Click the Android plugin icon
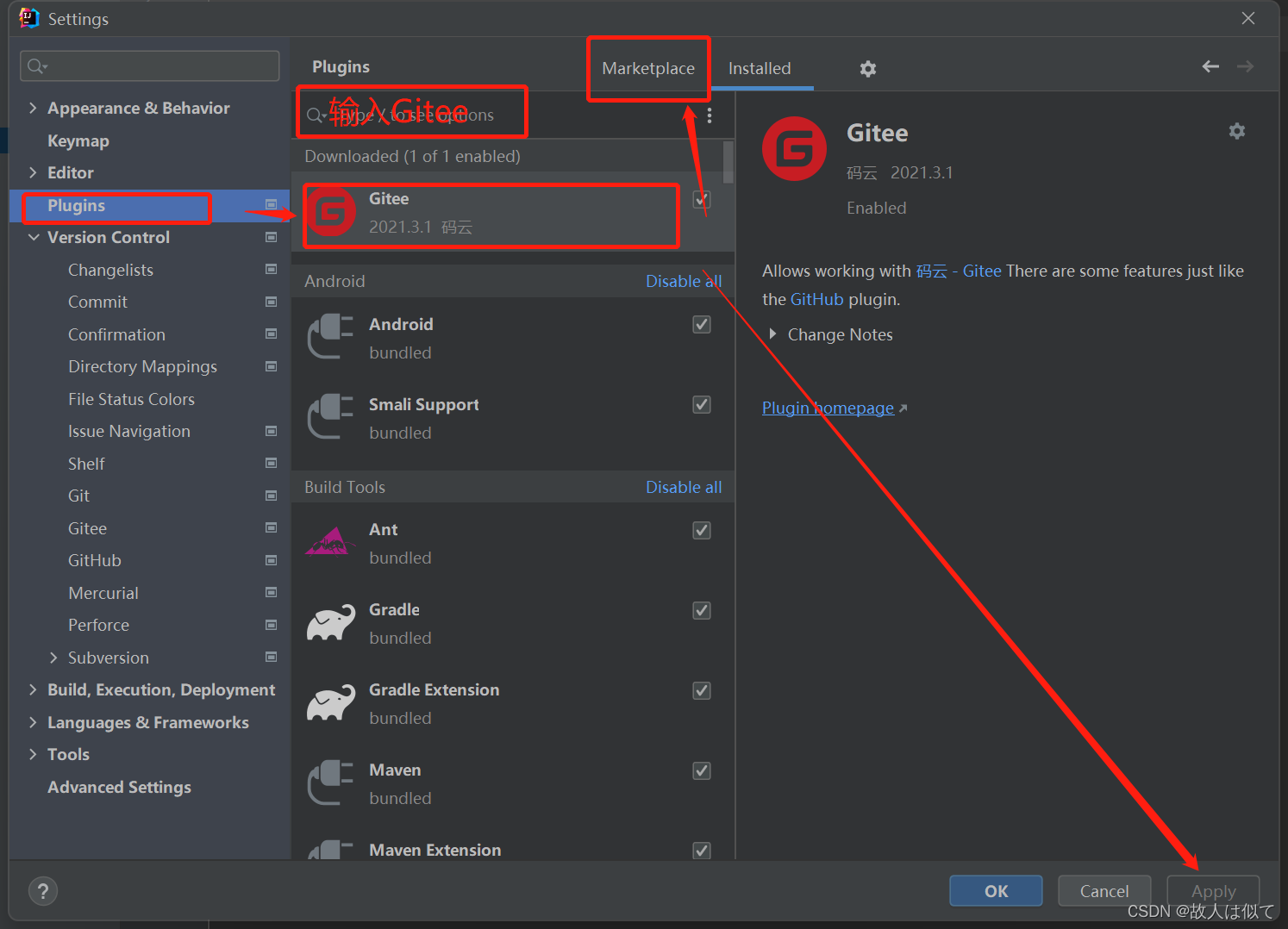 [x=330, y=337]
